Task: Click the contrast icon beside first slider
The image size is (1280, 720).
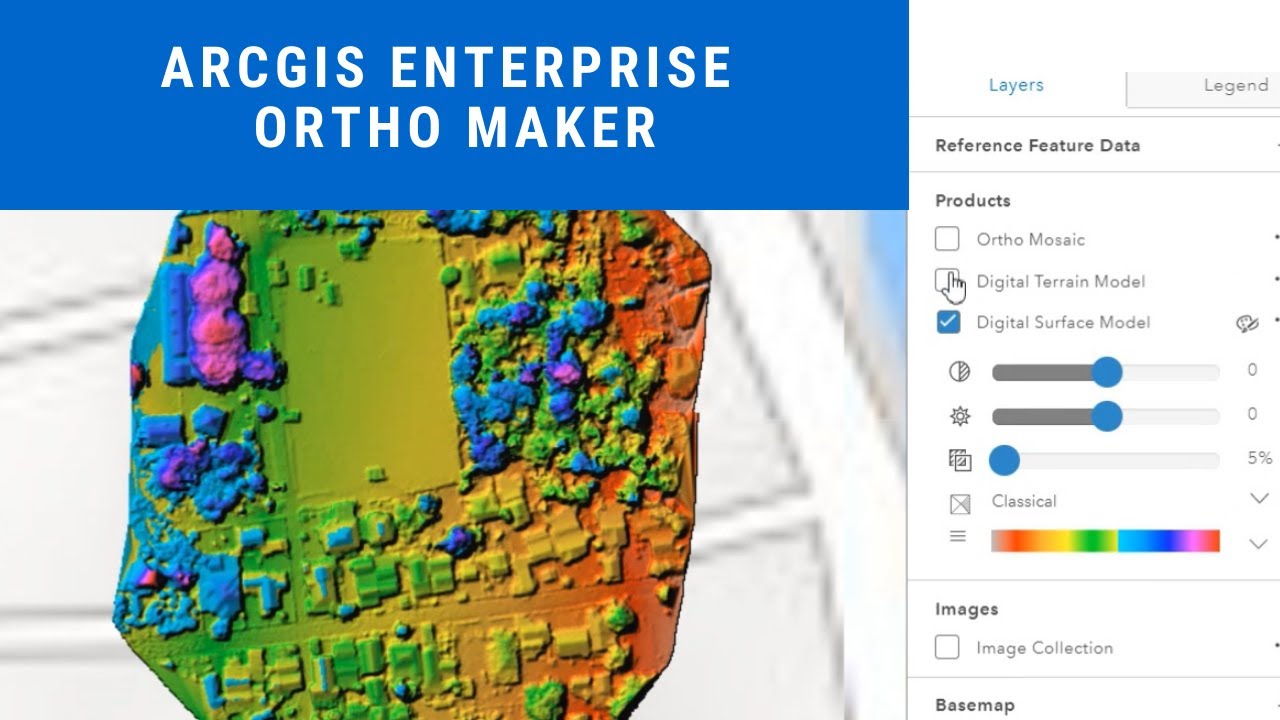Action: point(959,372)
